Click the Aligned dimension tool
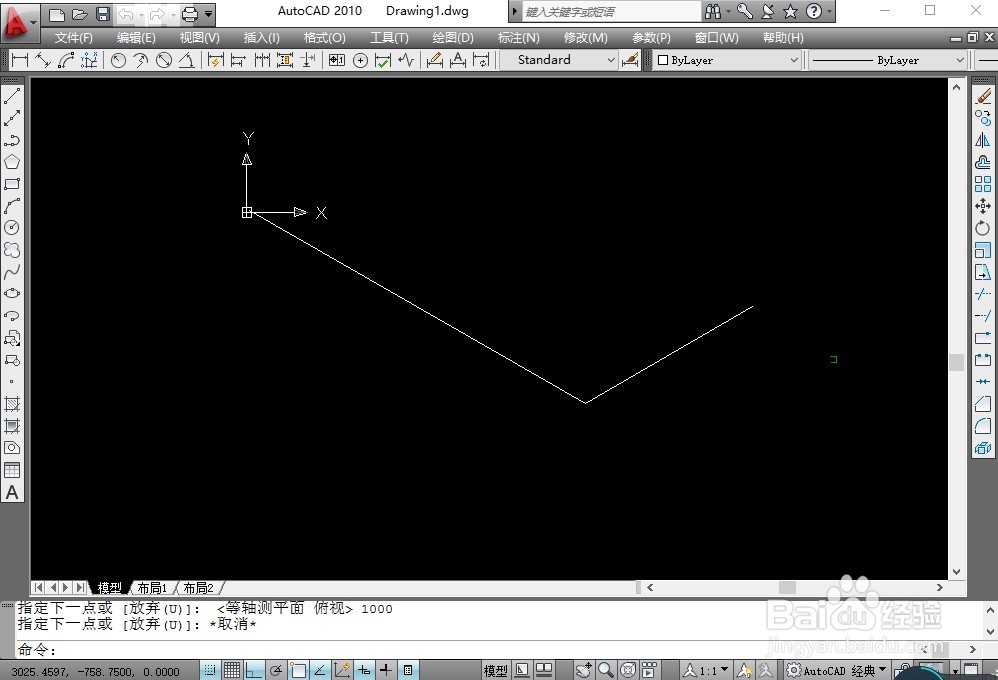 (x=43, y=60)
